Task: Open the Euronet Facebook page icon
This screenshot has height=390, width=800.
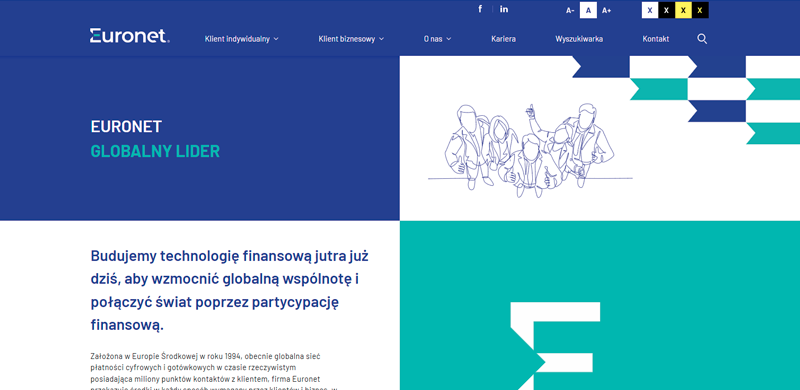Action: click(x=480, y=9)
